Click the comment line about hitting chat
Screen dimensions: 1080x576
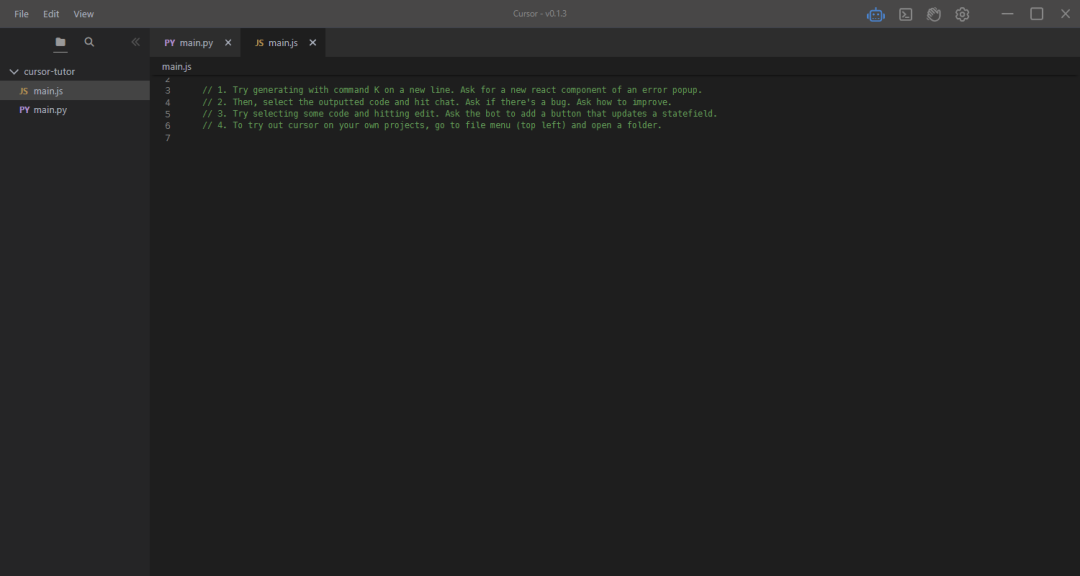coord(437,102)
